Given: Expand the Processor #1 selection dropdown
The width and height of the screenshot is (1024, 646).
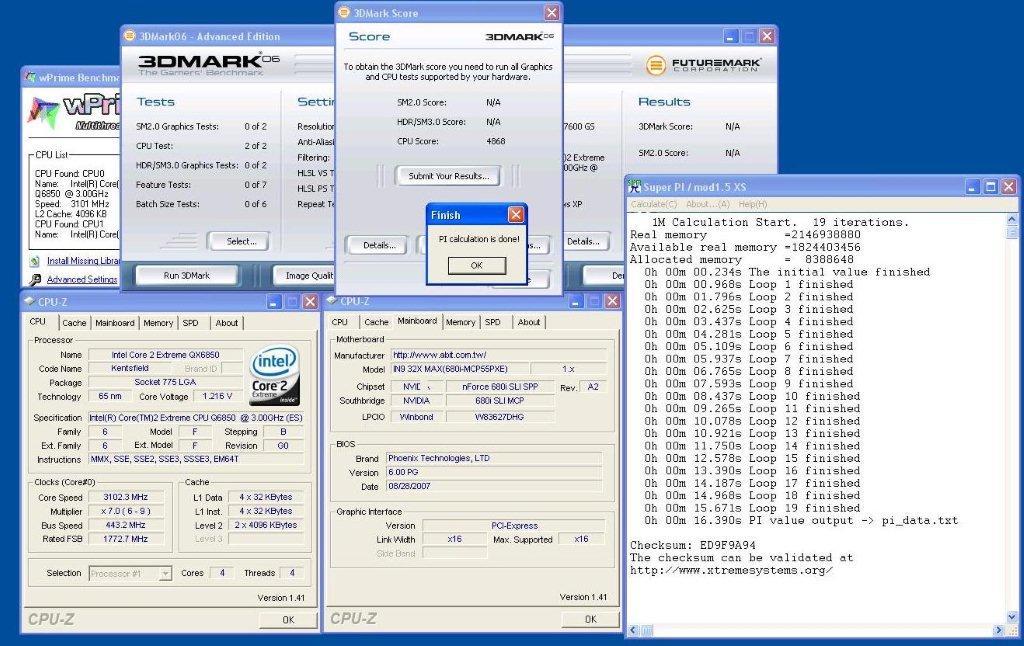Looking at the screenshot, I should pyautogui.click(x=165, y=573).
